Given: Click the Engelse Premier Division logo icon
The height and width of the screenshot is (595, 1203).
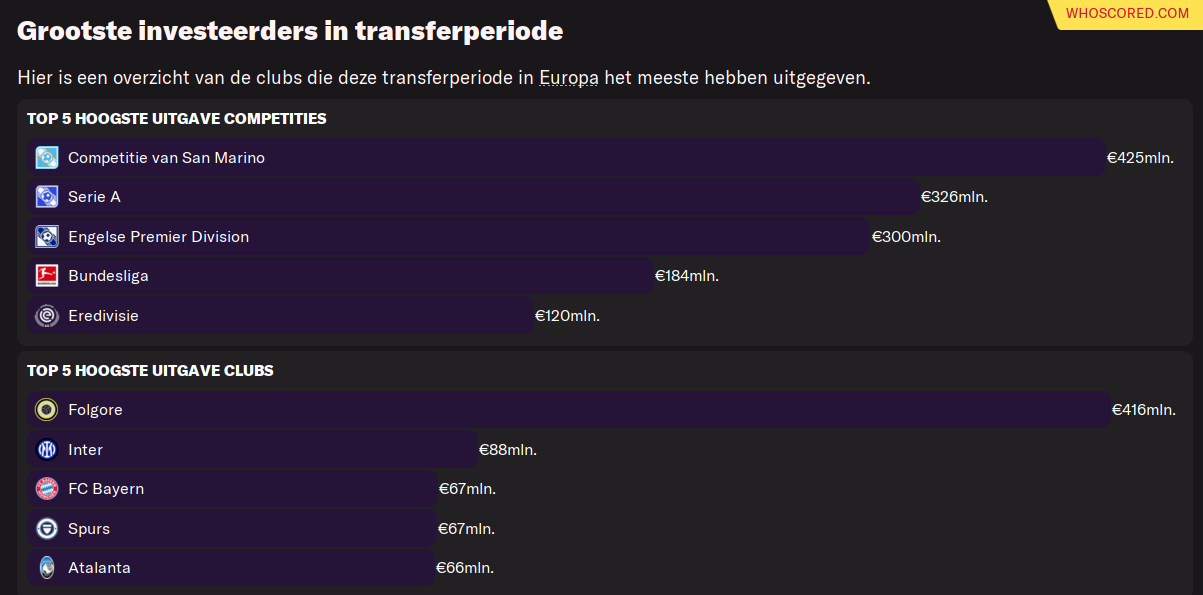Looking at the screenshot, I should pos(46,236).
